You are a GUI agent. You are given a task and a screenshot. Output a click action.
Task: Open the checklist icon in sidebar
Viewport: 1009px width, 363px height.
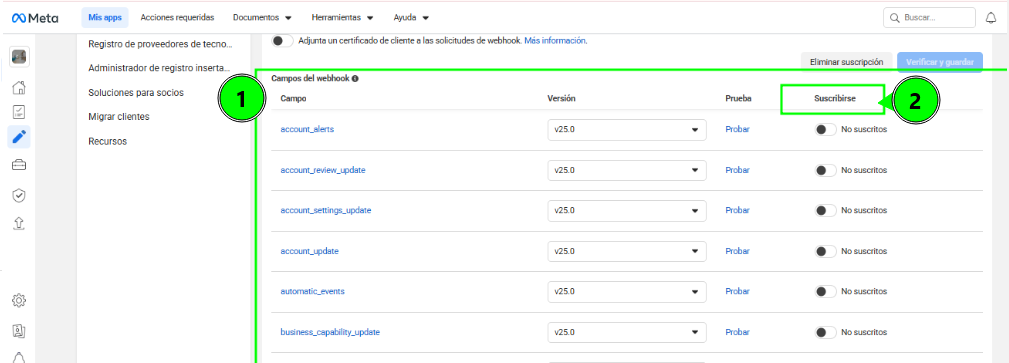[19, 112]
